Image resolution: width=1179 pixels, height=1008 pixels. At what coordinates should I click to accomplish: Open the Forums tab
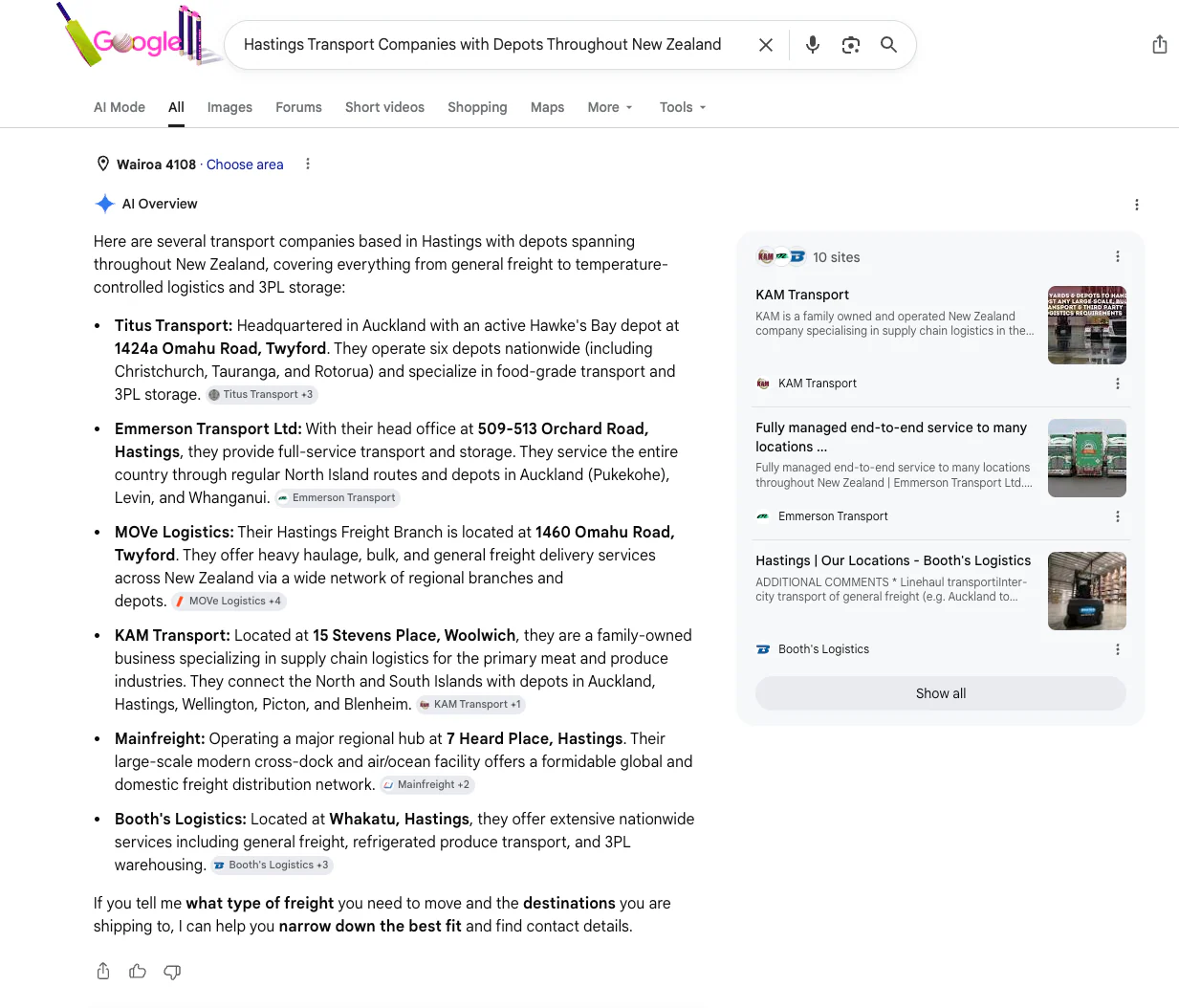click(298, 107)
